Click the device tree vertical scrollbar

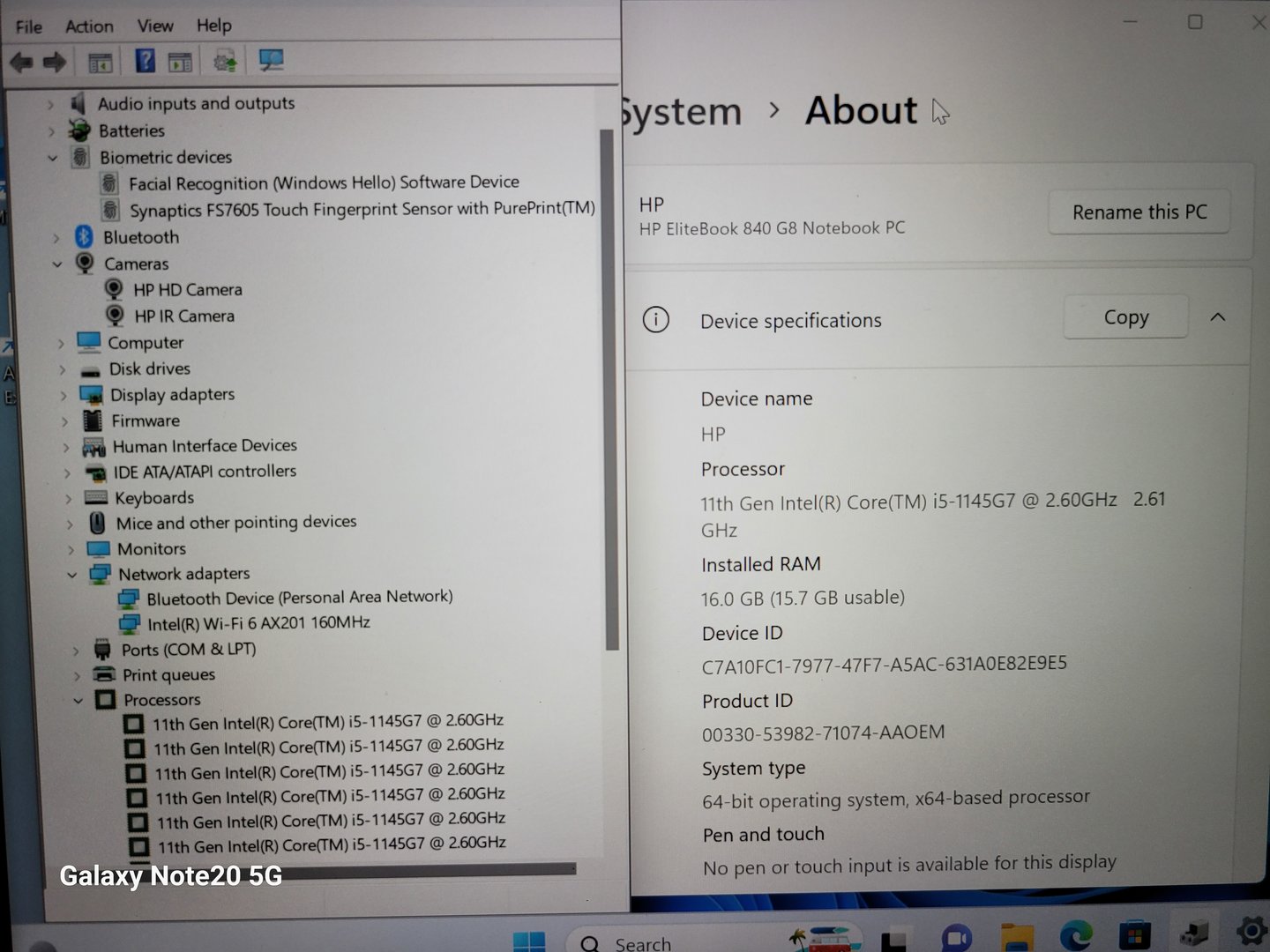pyautogui.click(x=608, y=388)
